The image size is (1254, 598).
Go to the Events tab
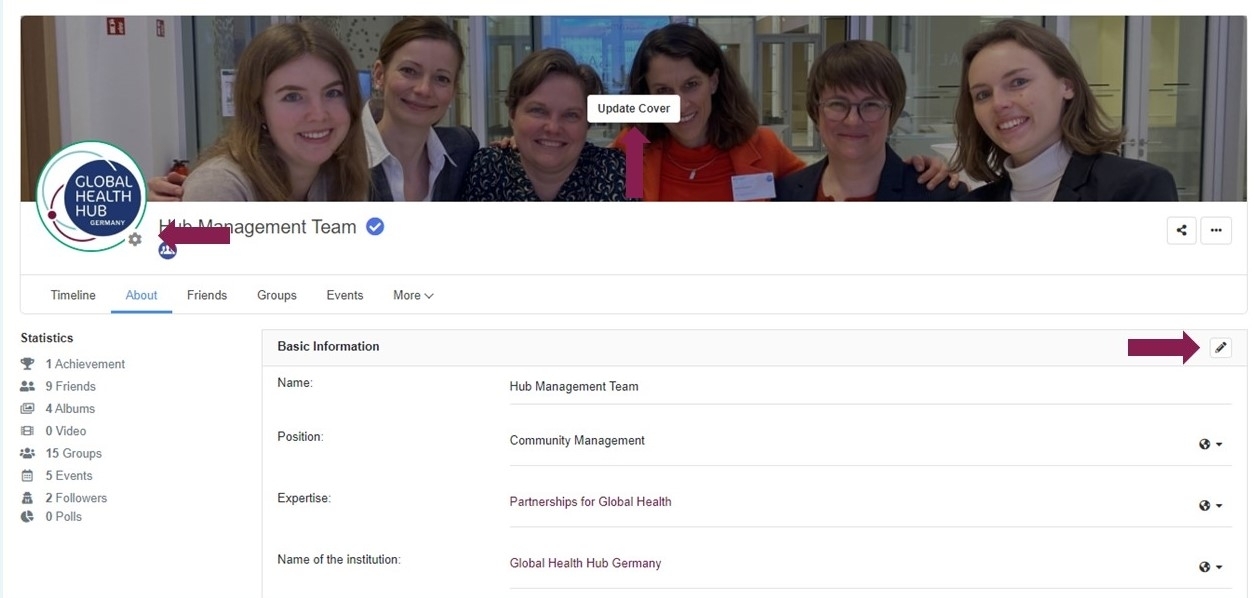tap(344, 295)
